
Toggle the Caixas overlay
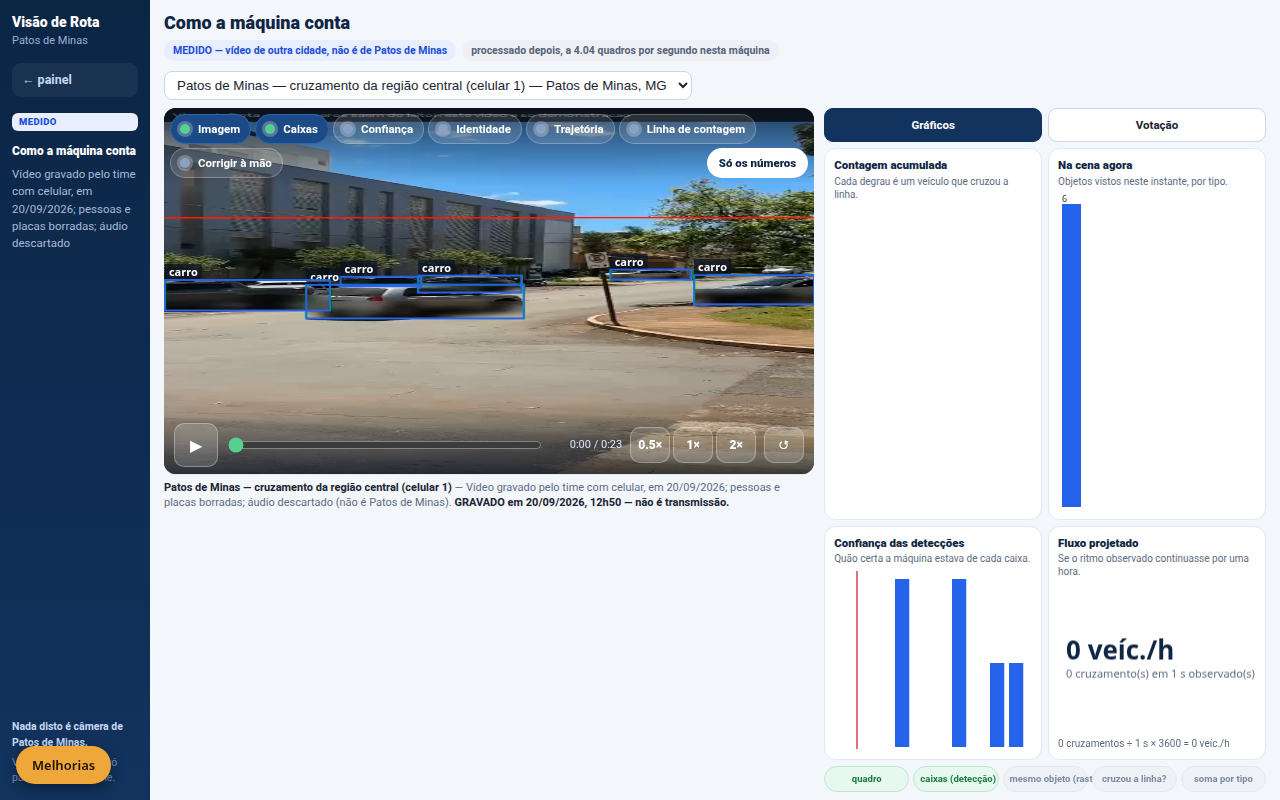[x=291, y=129]
